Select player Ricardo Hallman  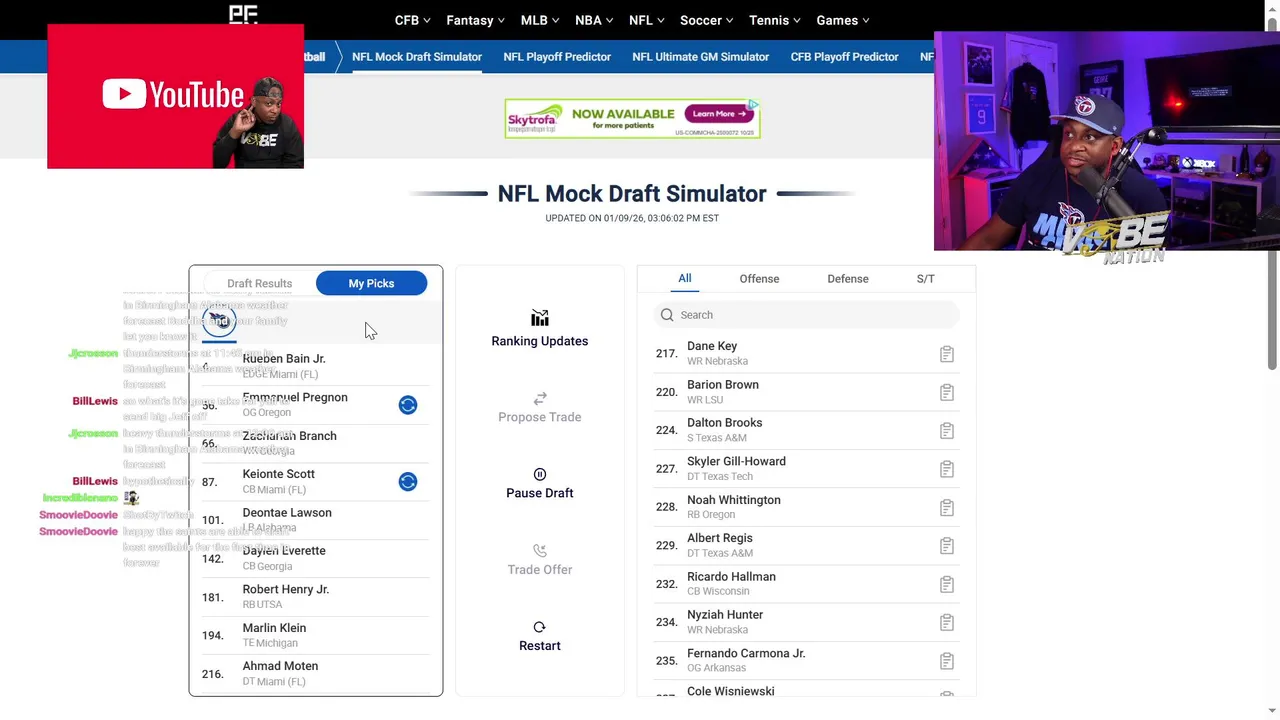(x=731, y=577)
